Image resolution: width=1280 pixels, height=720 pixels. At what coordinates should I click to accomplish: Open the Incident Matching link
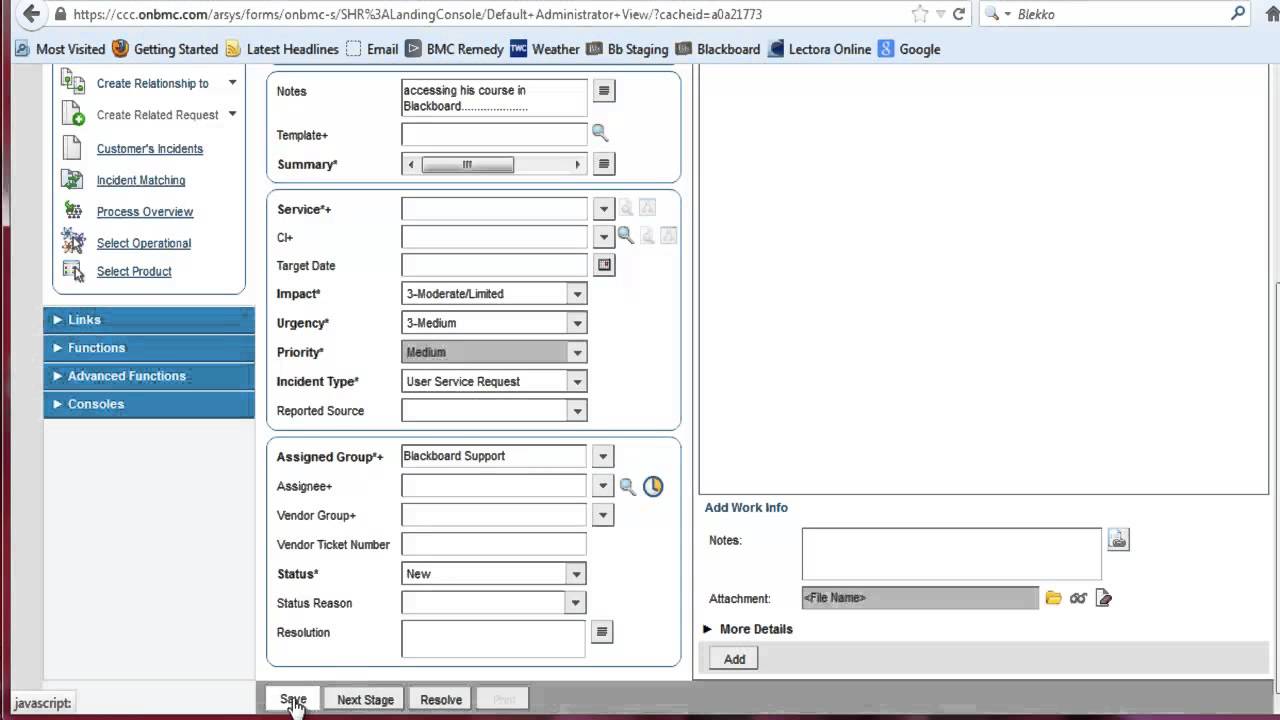[x=141, y=181]
